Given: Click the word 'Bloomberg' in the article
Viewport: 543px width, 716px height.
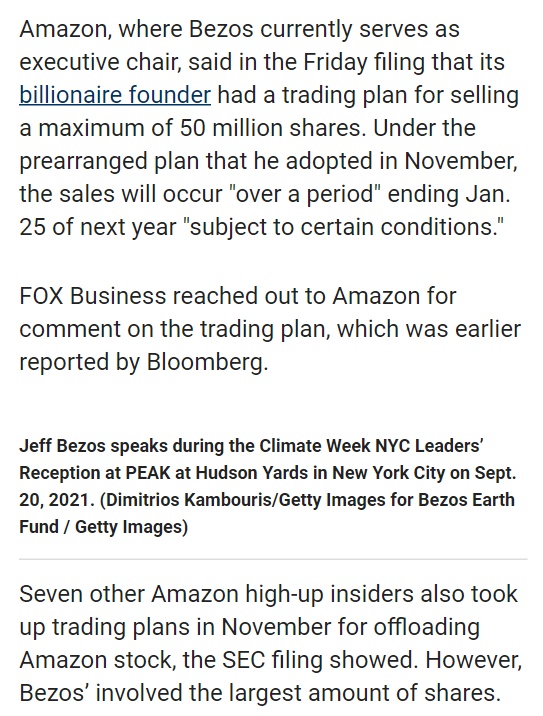Looking at the screenshot, I should coord(205,362).
